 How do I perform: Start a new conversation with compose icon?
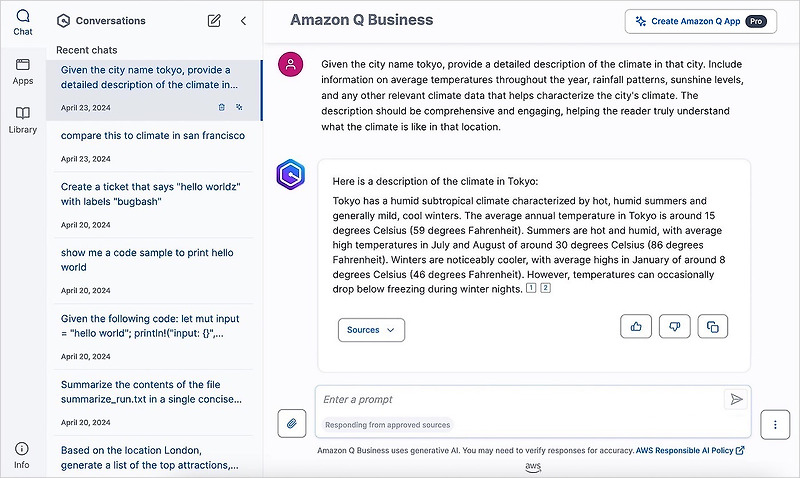coord(214,20)
